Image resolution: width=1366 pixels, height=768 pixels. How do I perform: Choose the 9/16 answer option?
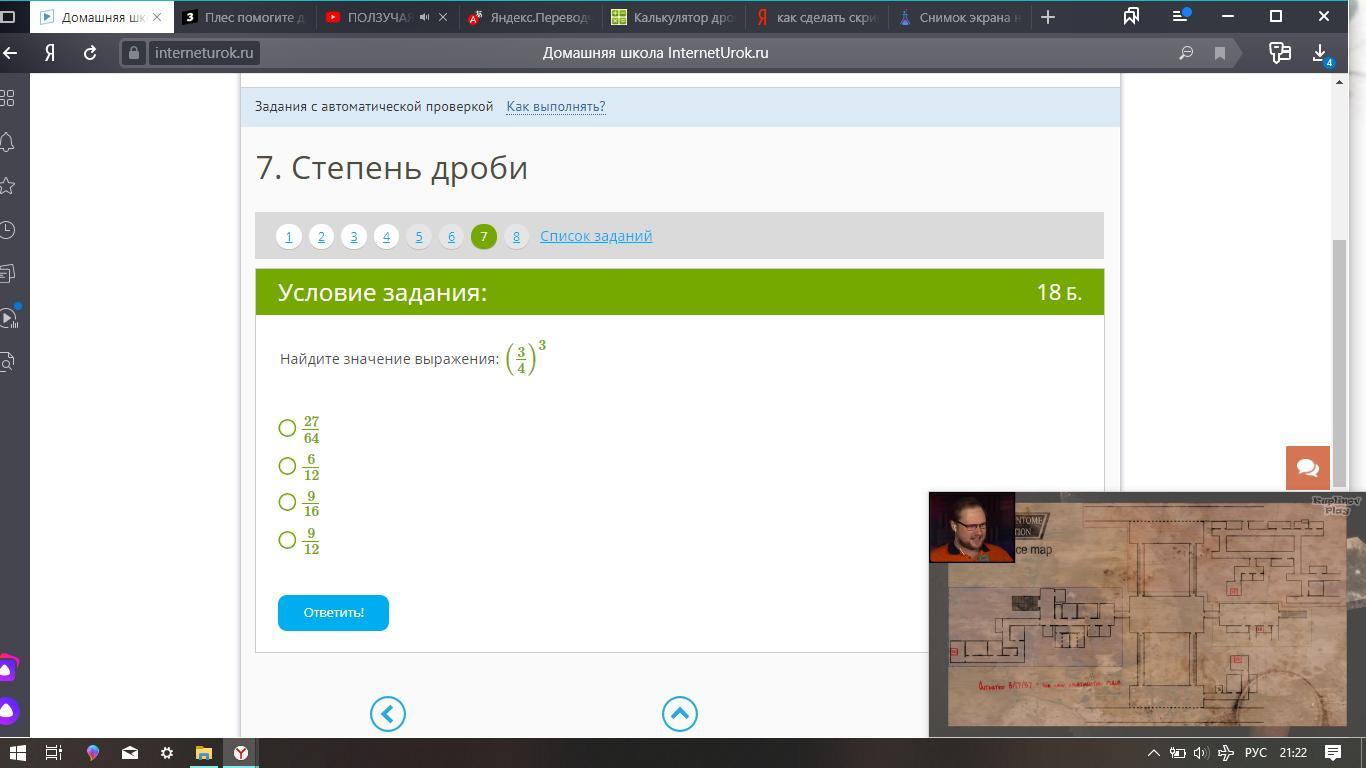click(288, 502)
